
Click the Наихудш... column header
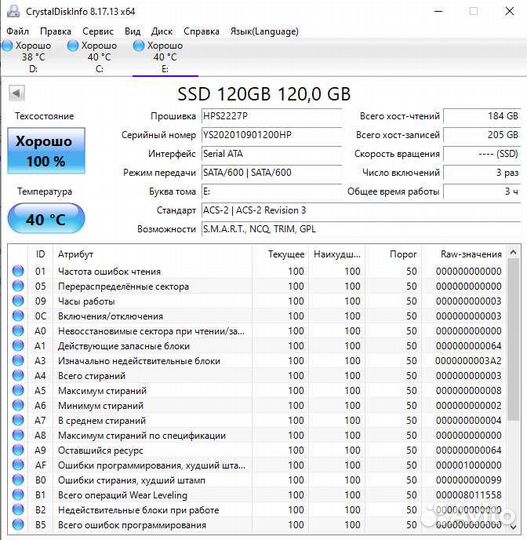[x=337, y=254]
